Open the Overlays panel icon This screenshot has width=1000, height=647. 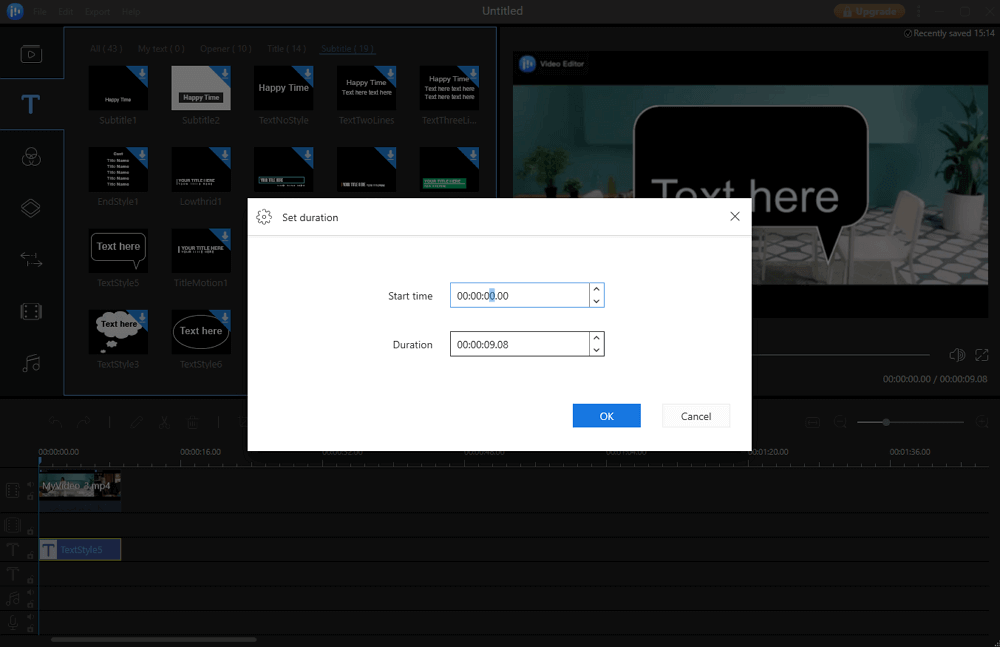click(31, 208)
